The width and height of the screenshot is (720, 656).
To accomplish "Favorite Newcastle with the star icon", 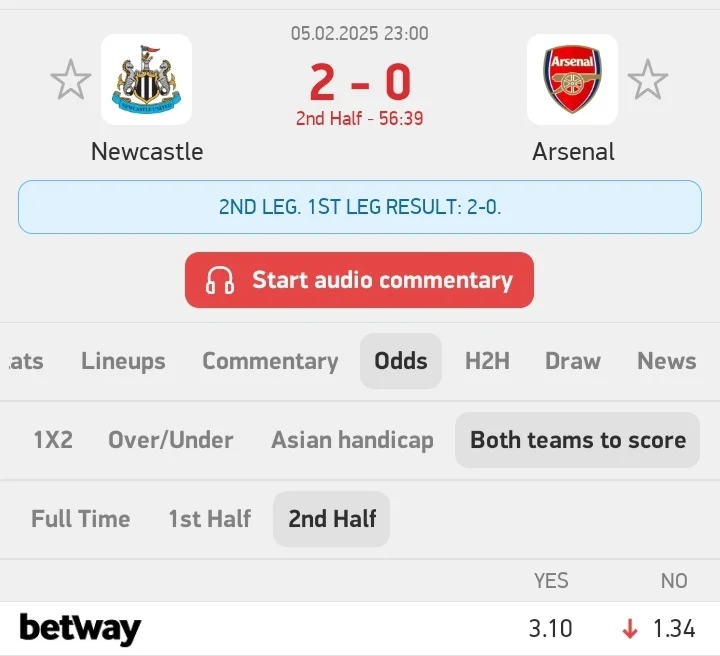I will coord(70,80).
